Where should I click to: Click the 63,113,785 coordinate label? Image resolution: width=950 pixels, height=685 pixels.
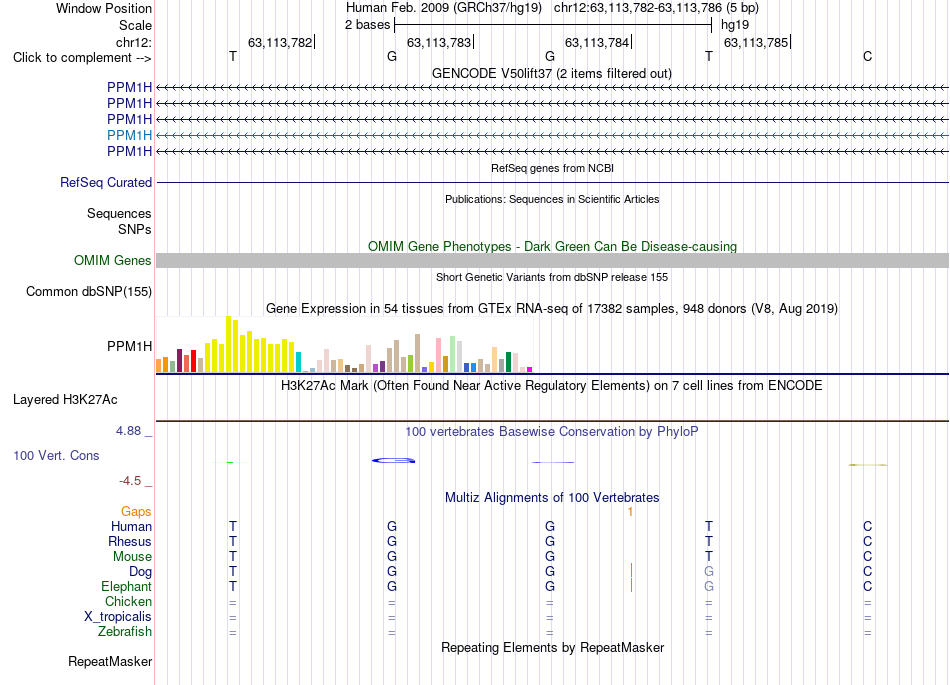click(756, 42)
